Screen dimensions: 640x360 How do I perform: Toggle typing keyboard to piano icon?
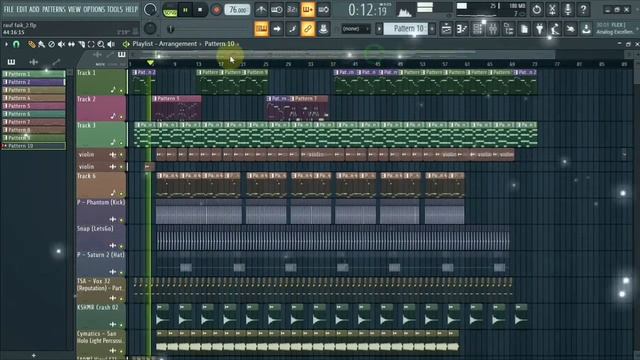coord(261,29)
